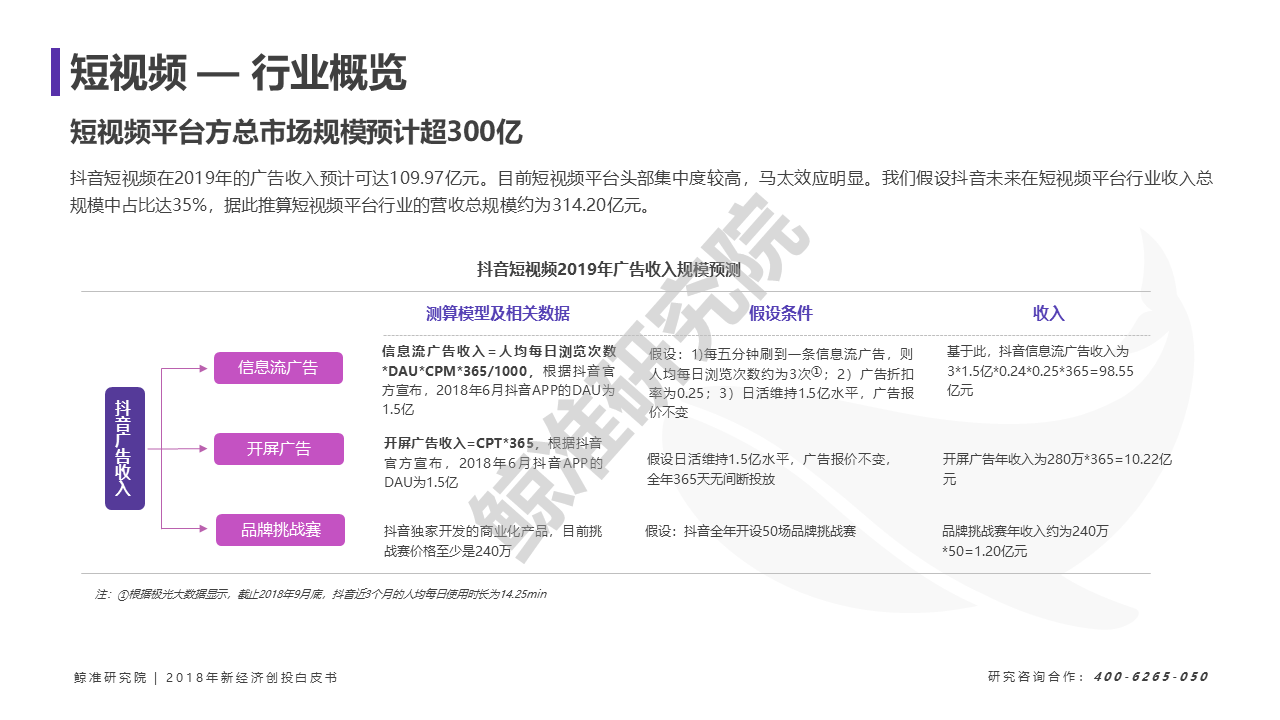
Task: Click the assumption text about 每五分钟刷到一条信息流广告
Action: 781,383
